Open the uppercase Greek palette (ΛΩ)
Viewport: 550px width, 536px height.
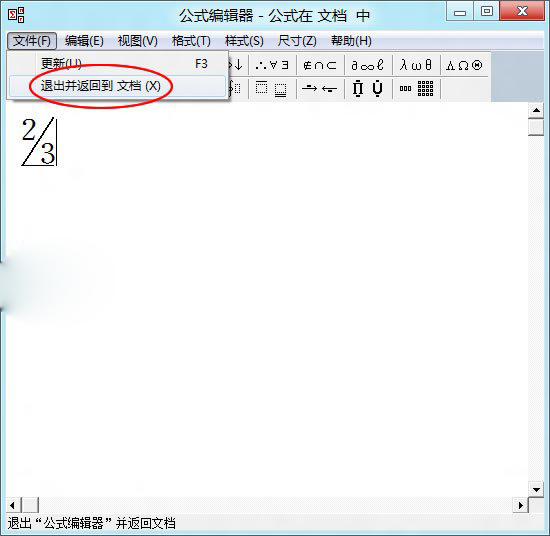point(464,65)
